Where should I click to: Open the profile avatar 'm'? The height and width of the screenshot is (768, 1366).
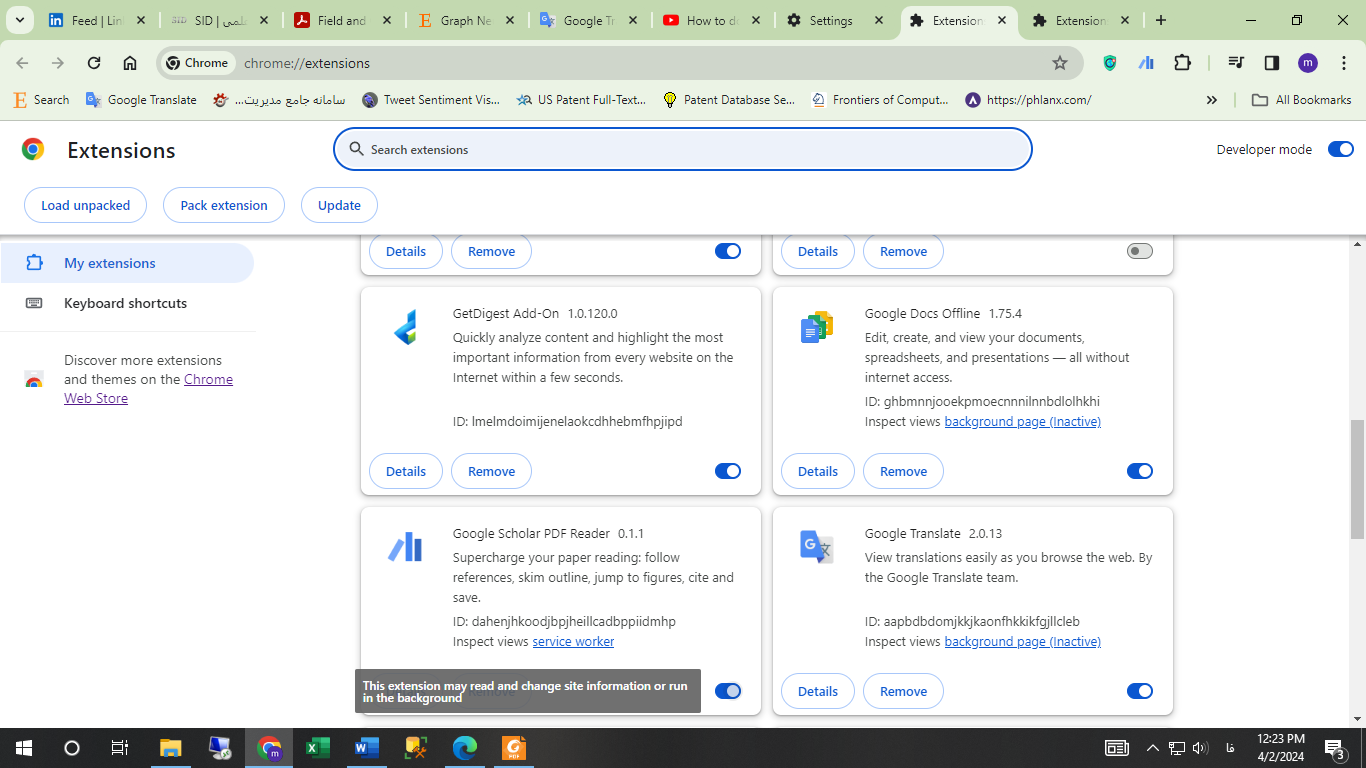[x=1308, y=63]
